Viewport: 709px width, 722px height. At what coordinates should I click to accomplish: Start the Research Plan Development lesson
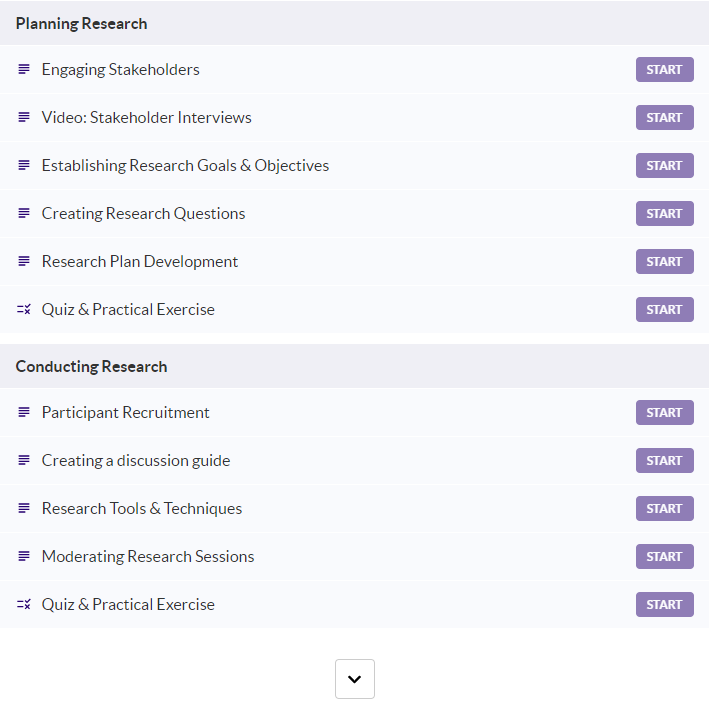pyautogui.click(x=664, y=262)
